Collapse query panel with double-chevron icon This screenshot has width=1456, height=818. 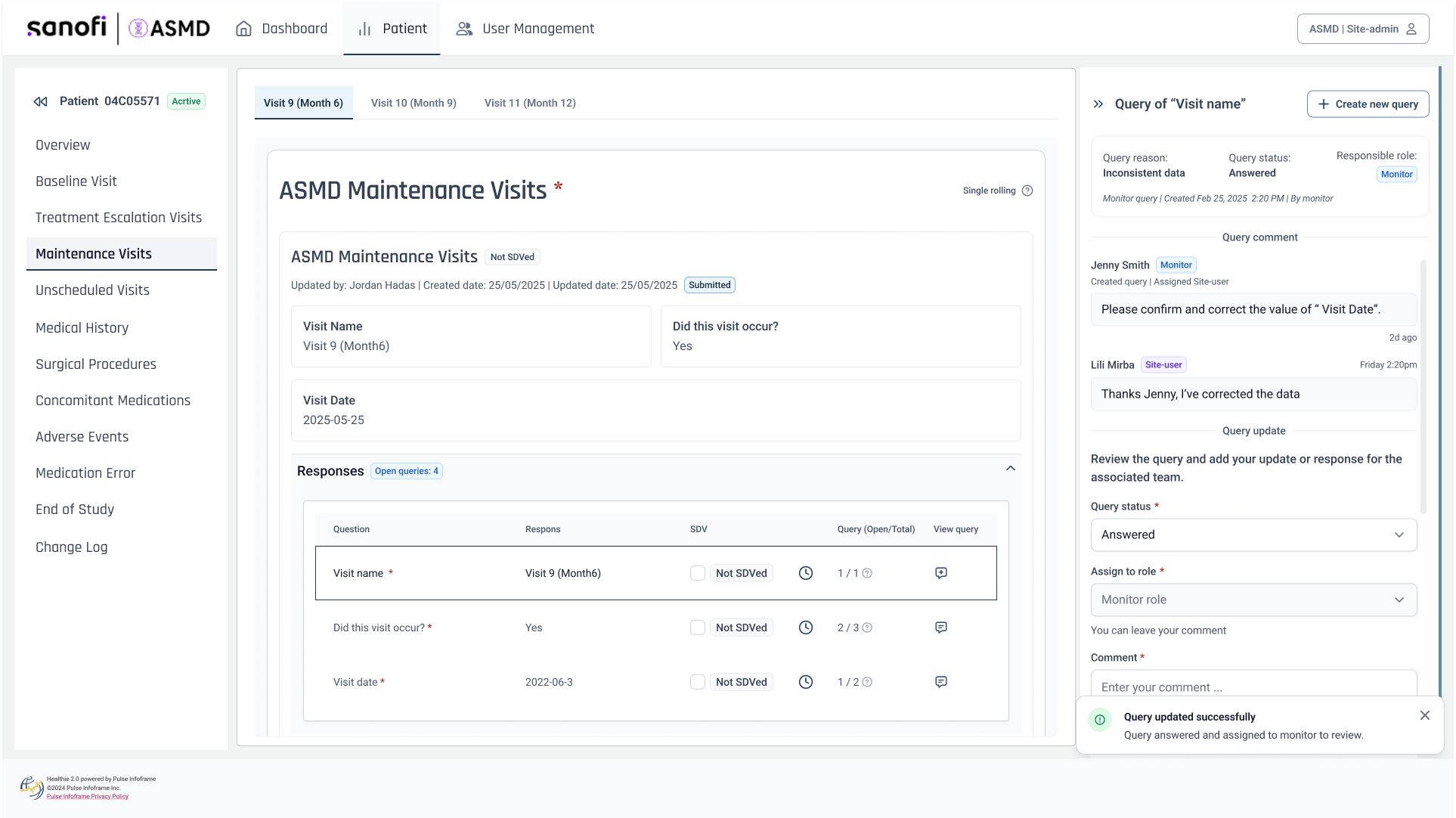[x=1098, y=104]
